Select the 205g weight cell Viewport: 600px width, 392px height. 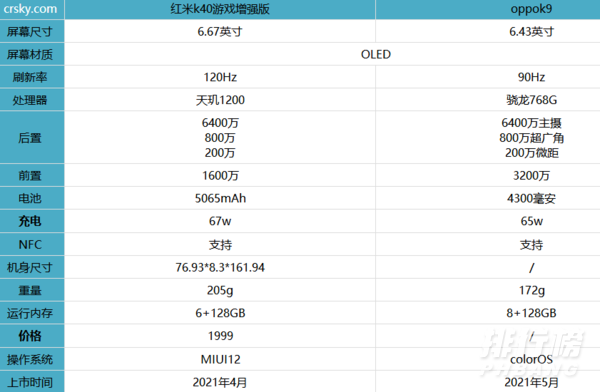(220, 290)
